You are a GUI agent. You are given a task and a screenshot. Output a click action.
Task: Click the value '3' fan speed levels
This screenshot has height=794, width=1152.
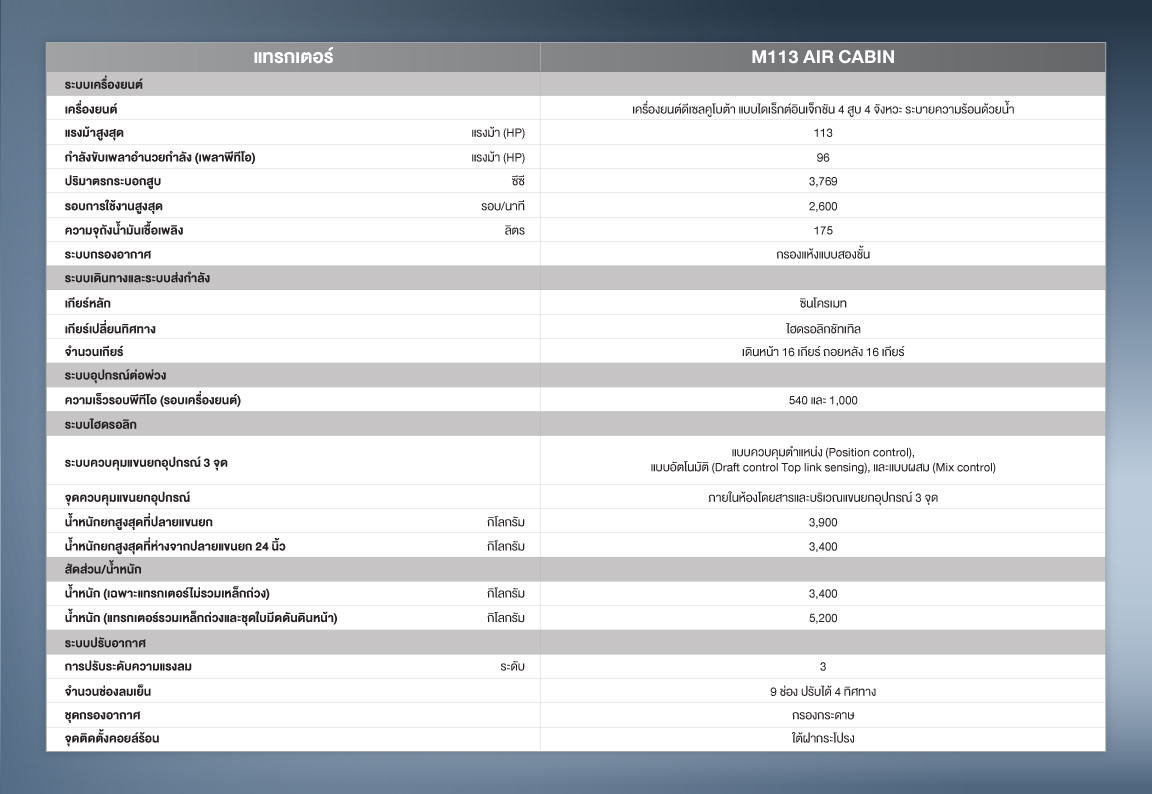(x=823, y=667)
